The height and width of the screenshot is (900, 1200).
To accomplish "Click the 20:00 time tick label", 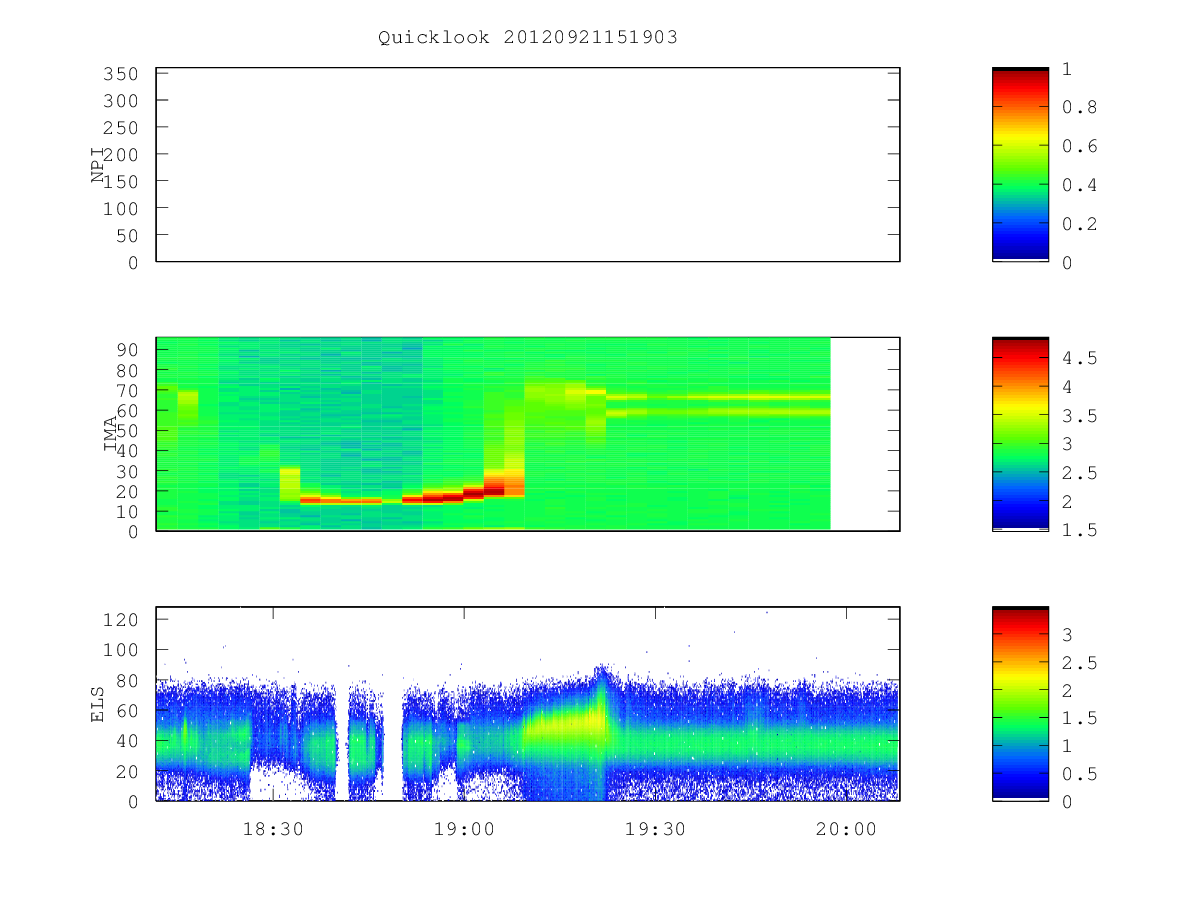I will click(847, 829).
